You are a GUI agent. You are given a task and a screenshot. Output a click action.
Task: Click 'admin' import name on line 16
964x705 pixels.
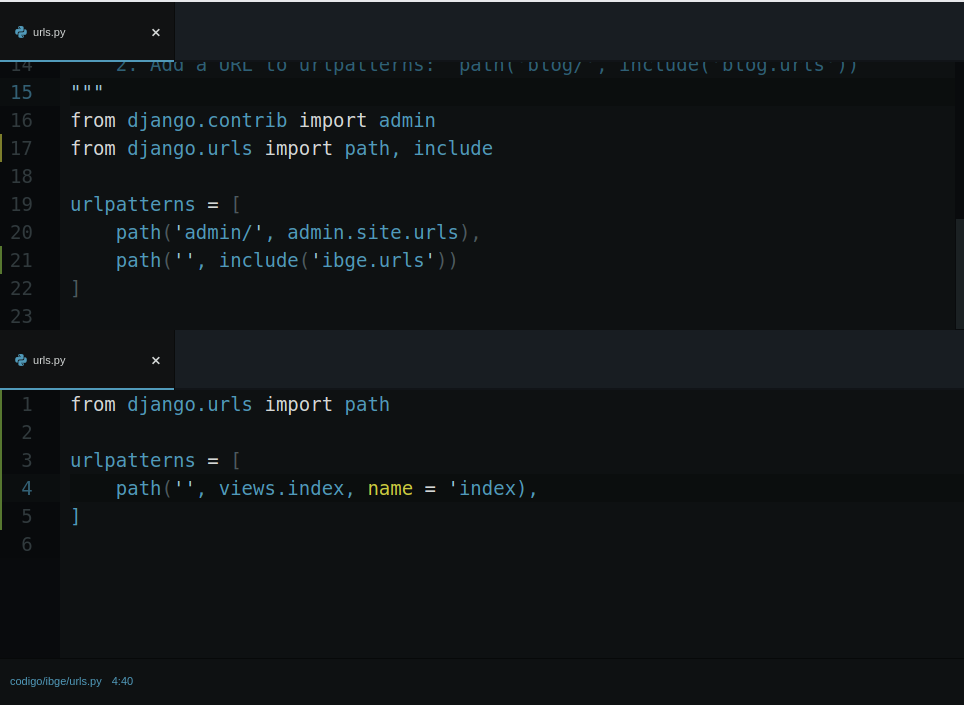click(407, 120)
